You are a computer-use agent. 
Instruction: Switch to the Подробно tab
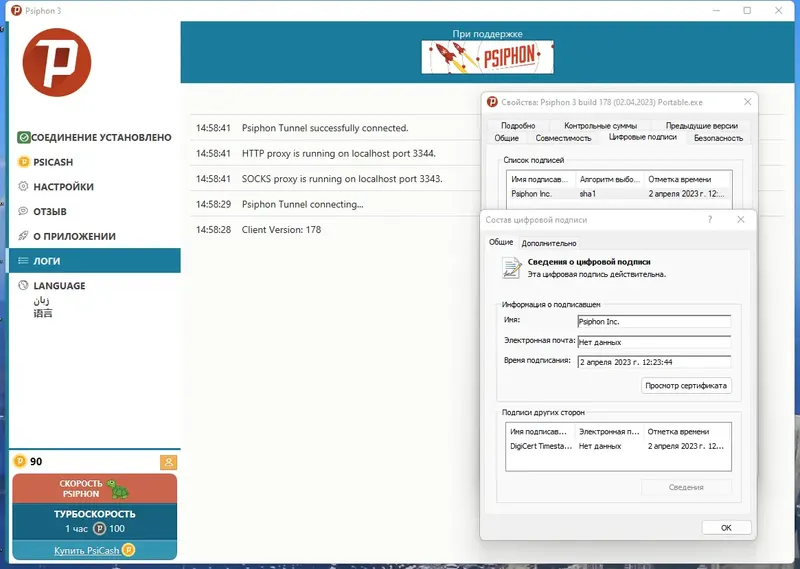[518, 126]
